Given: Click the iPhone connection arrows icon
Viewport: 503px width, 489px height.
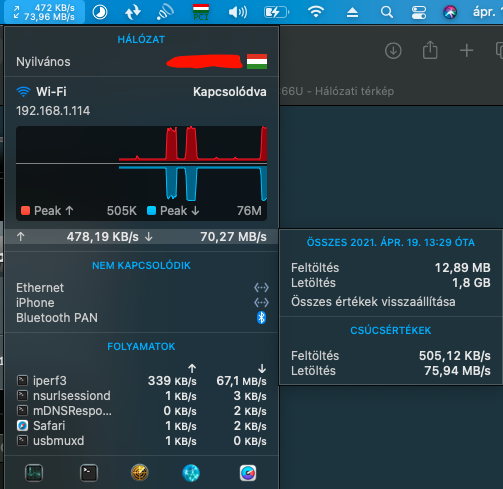Looking at the screenshot, I should pyautogui.click(x=261, y=303).
